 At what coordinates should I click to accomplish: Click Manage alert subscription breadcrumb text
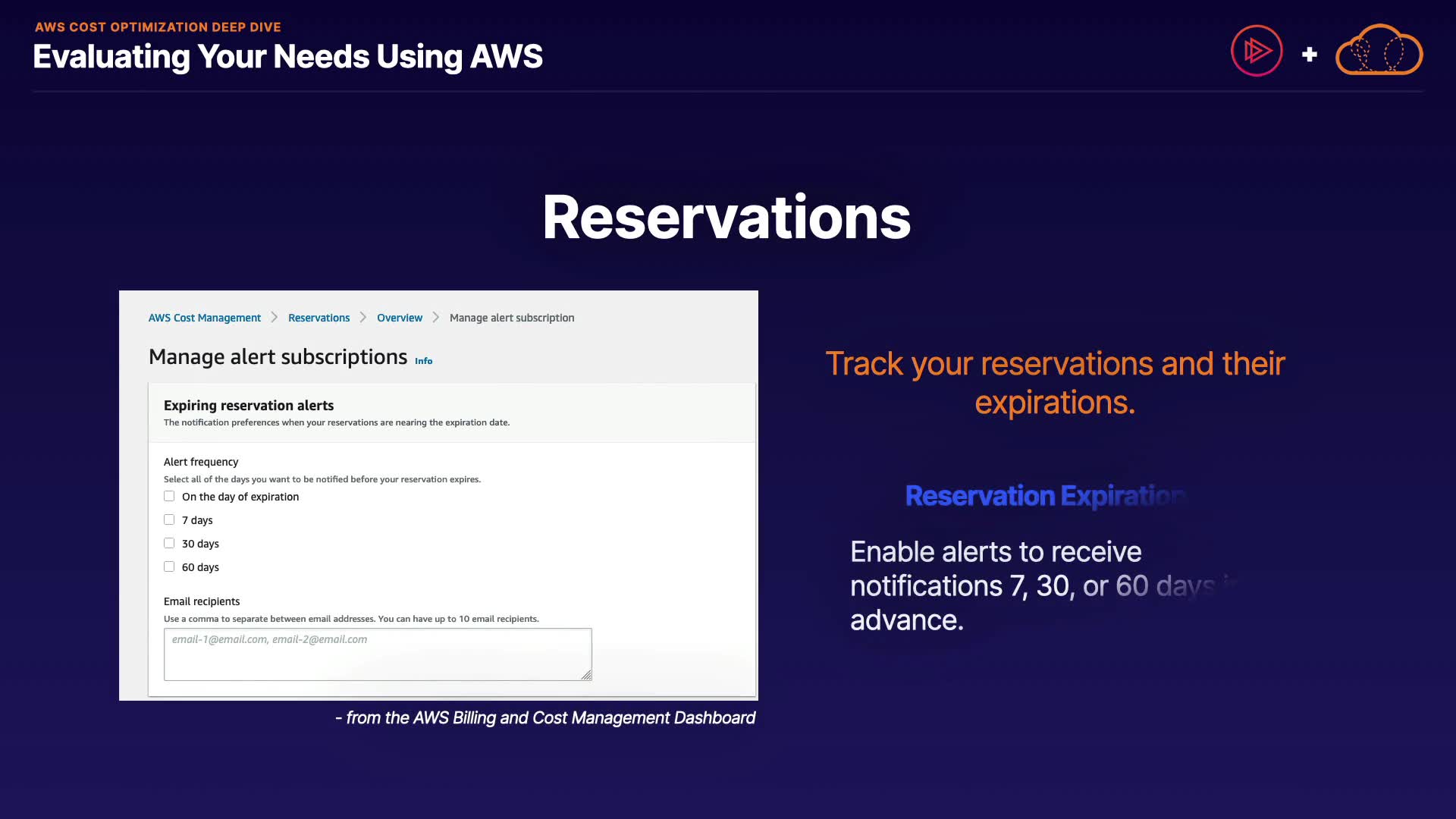[511, 318]
